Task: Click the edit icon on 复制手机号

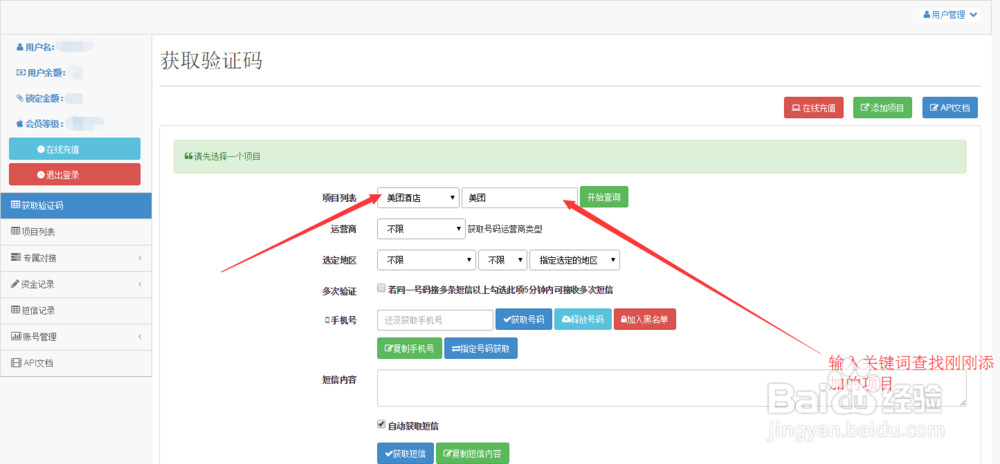Action: (388, 349)
